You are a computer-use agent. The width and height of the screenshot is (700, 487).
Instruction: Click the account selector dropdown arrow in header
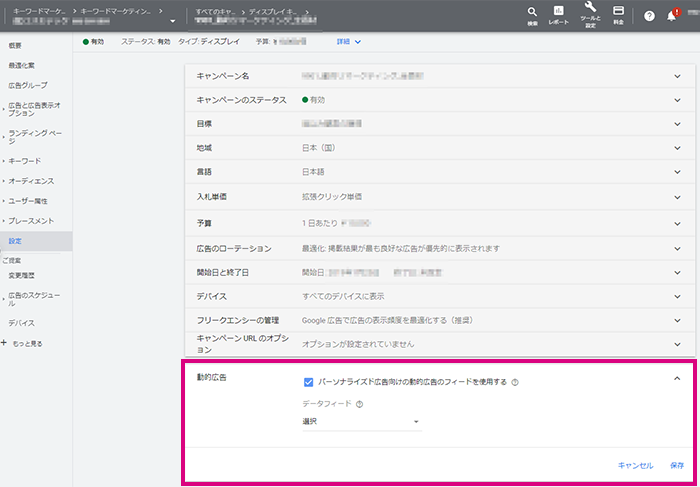173,21
